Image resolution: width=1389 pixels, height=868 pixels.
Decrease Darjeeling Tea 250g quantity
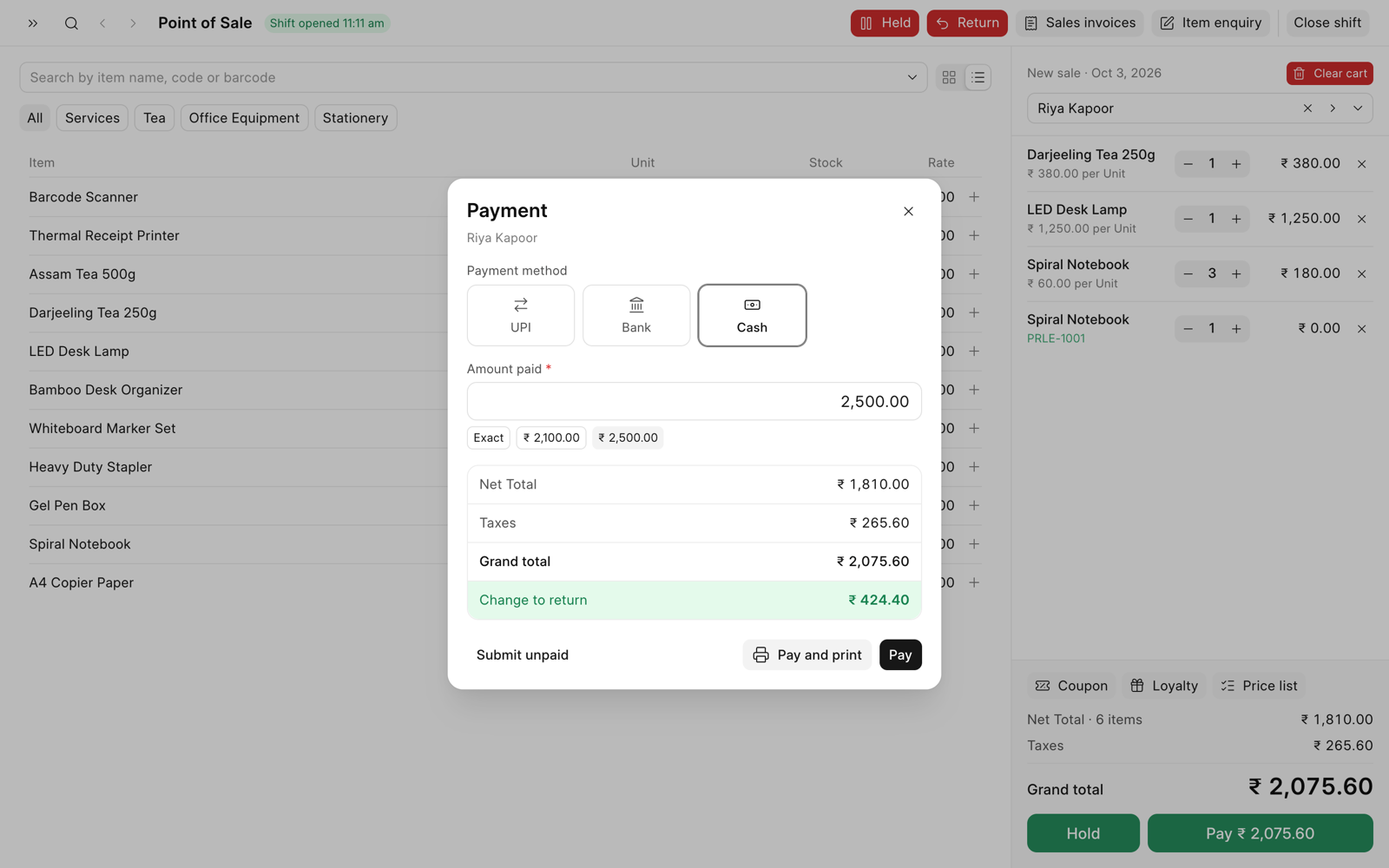pos(1188,164)
